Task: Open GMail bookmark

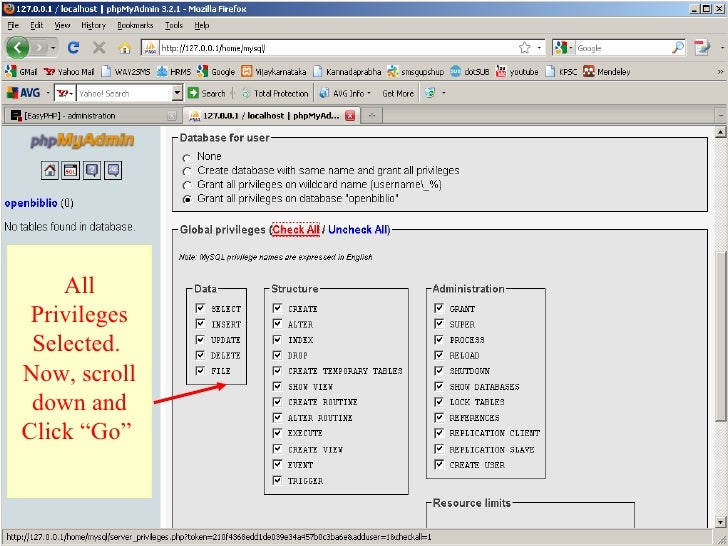Action: pos(21,72)
